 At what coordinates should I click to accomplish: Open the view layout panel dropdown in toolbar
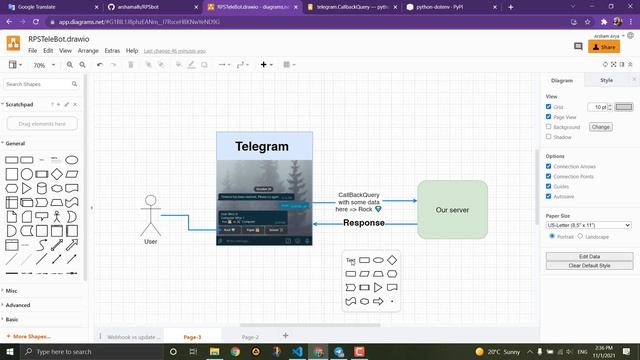(x=15, y=64)
